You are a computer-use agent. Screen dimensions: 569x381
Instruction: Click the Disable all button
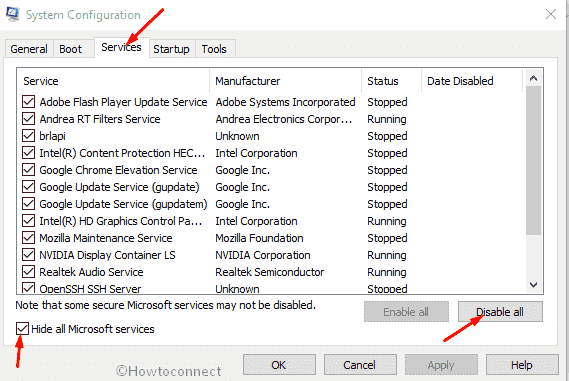pos(500,312)
